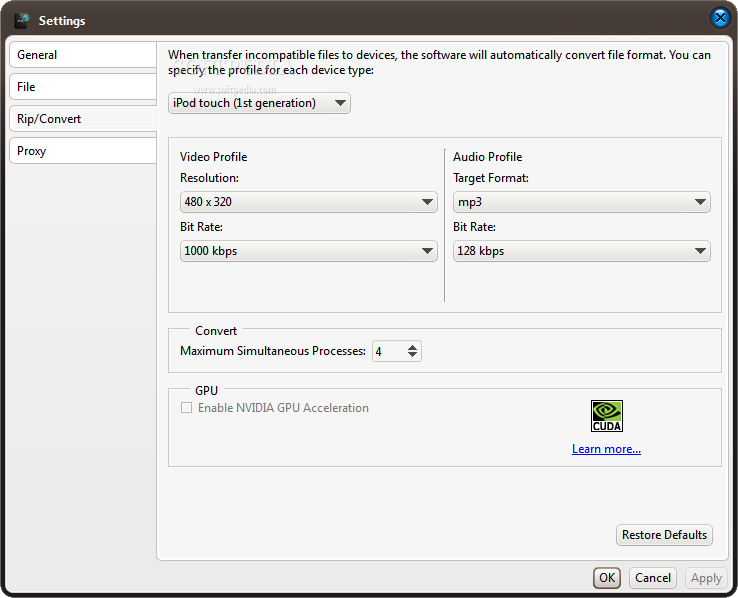Click the Learn more... link
The width and height of the screenshot is (738, 598).
pos(606,449)
